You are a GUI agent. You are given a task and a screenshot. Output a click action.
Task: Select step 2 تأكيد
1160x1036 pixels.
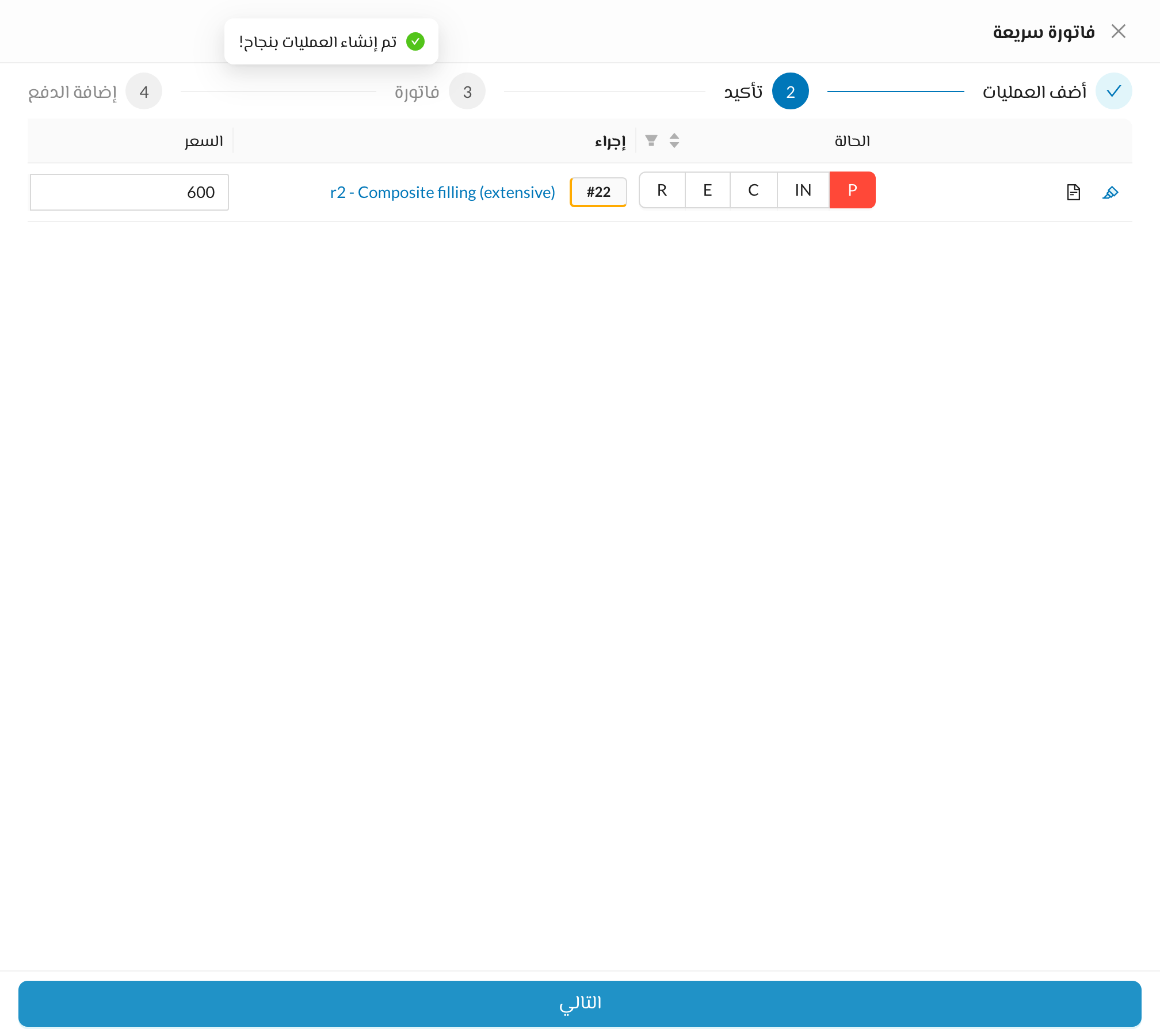(x=766, y=91)
